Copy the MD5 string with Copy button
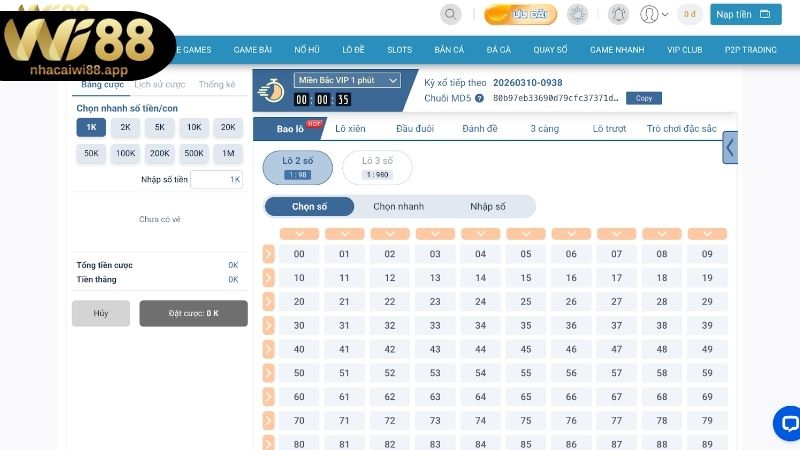The height and width of the screenshot is (450, 800). 644,98
